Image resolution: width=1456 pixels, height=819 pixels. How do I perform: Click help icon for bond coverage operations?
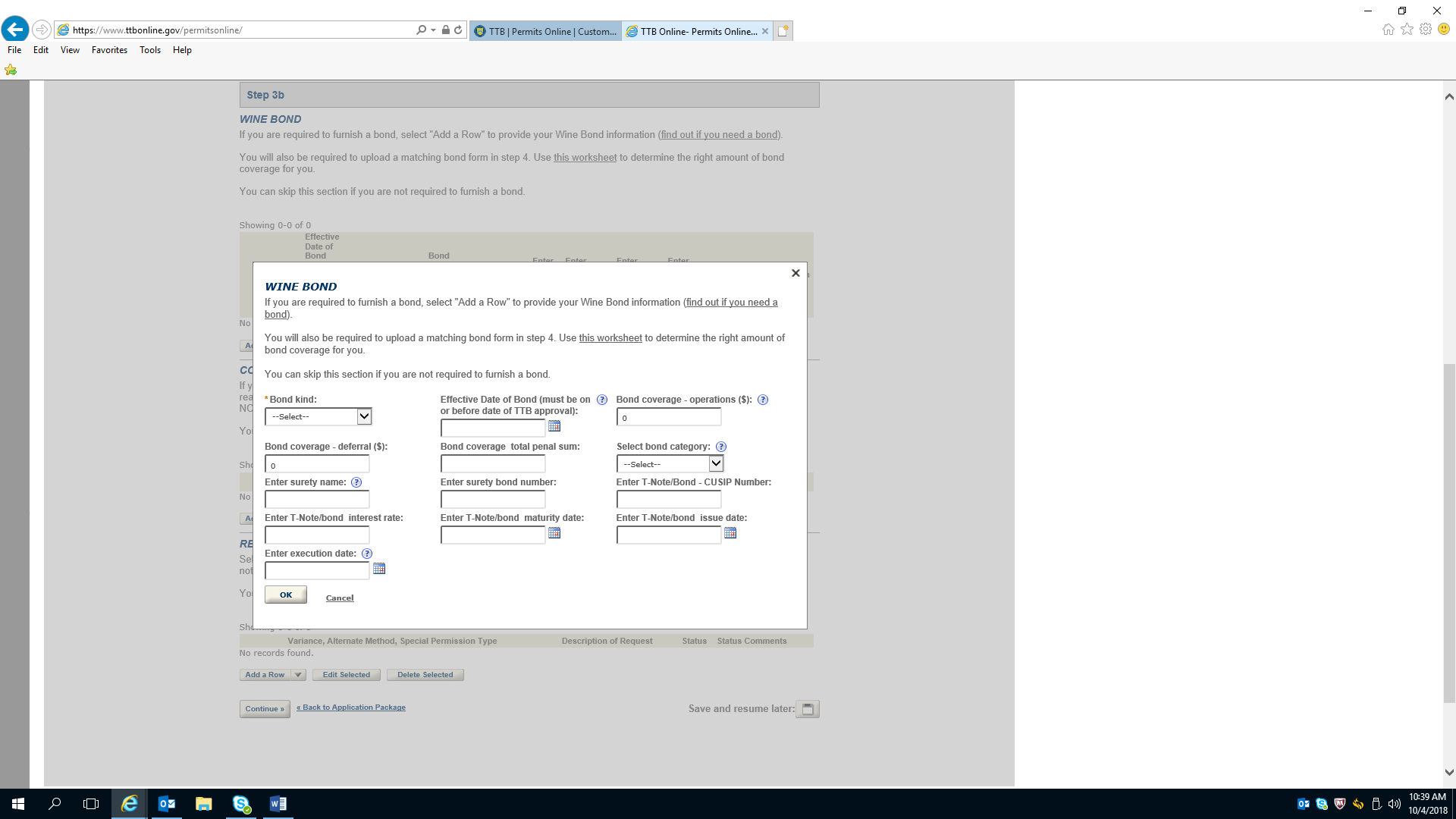pyautogui.click(x=763, y=400)
